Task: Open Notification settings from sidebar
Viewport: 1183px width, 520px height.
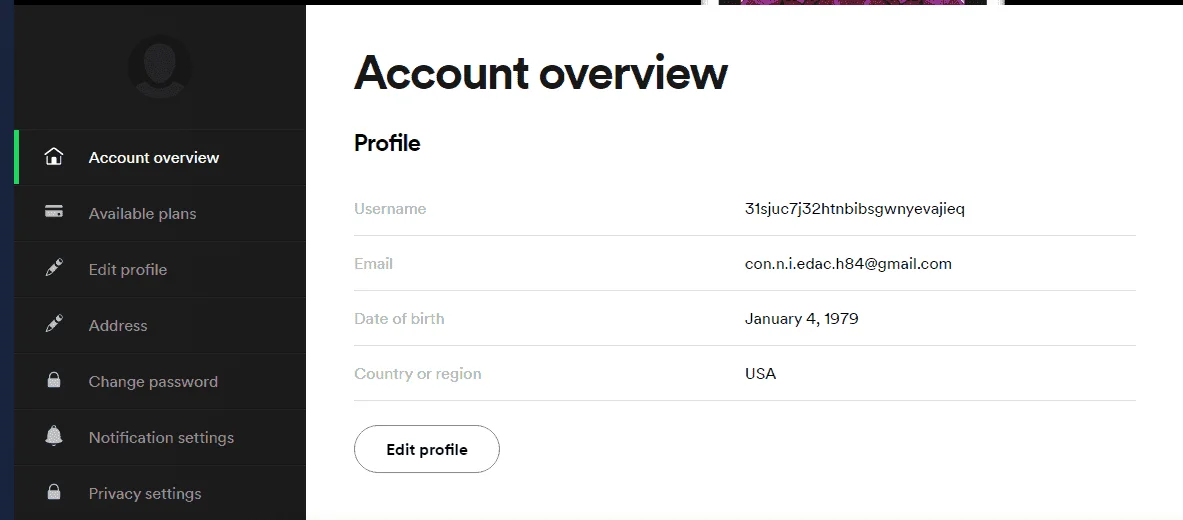Action: (x=160, y=437)
